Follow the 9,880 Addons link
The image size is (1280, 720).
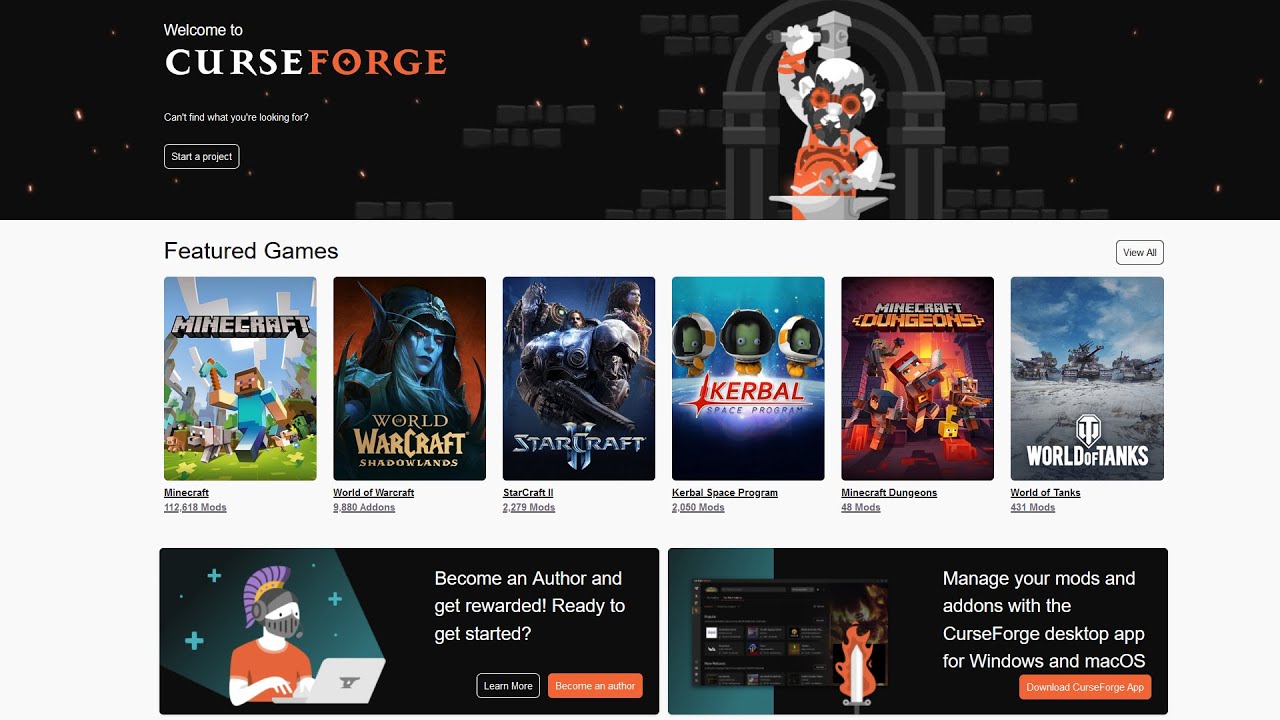coord(364,508)
